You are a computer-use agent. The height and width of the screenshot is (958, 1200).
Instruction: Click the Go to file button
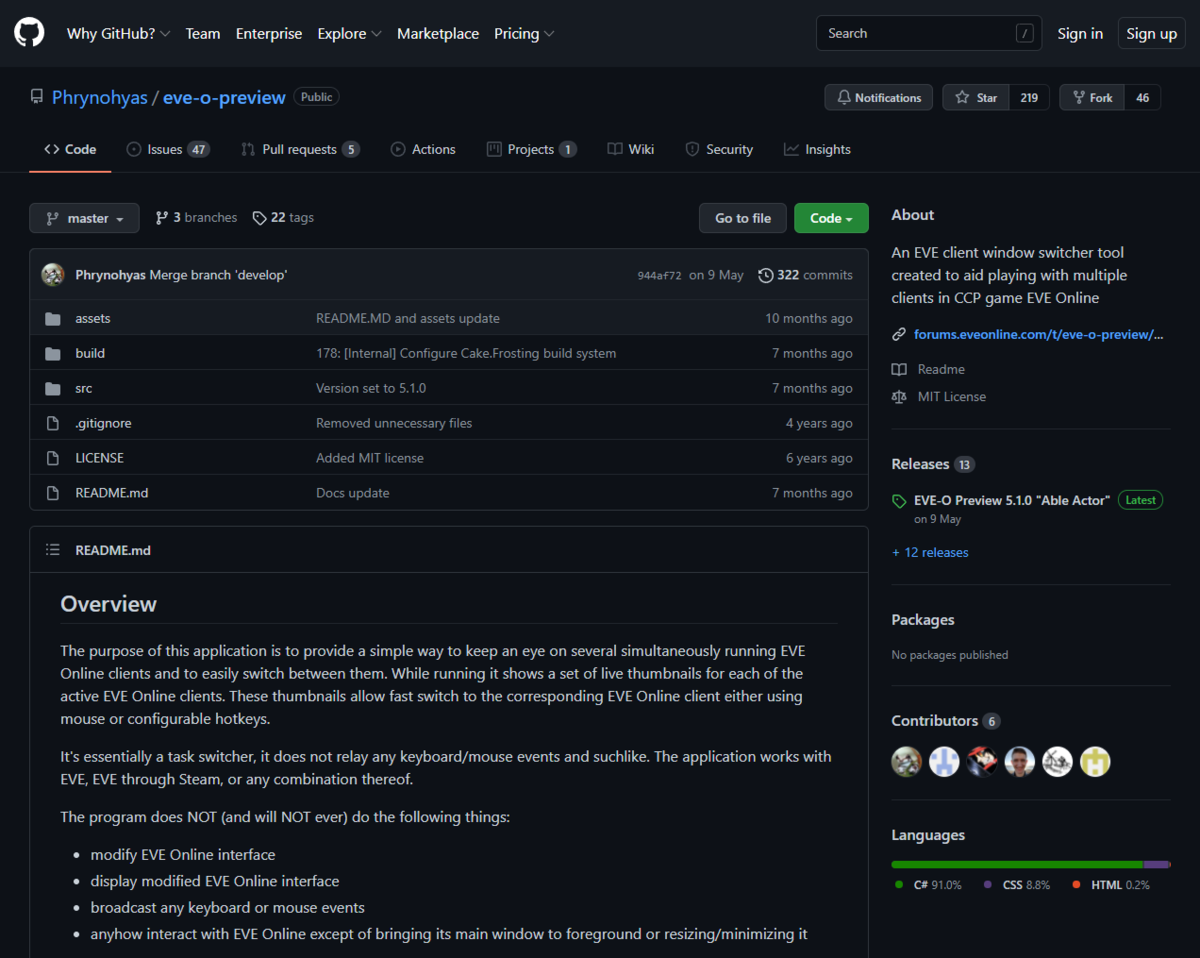pyautogui.click(x=743, y=218)
